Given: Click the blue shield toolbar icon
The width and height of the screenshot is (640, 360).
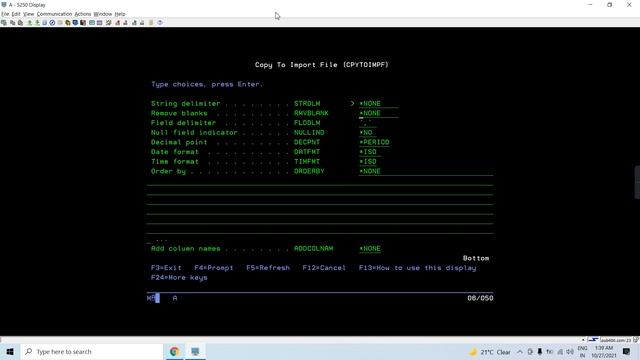Looking at the screenshot, I should coord(75,23).
